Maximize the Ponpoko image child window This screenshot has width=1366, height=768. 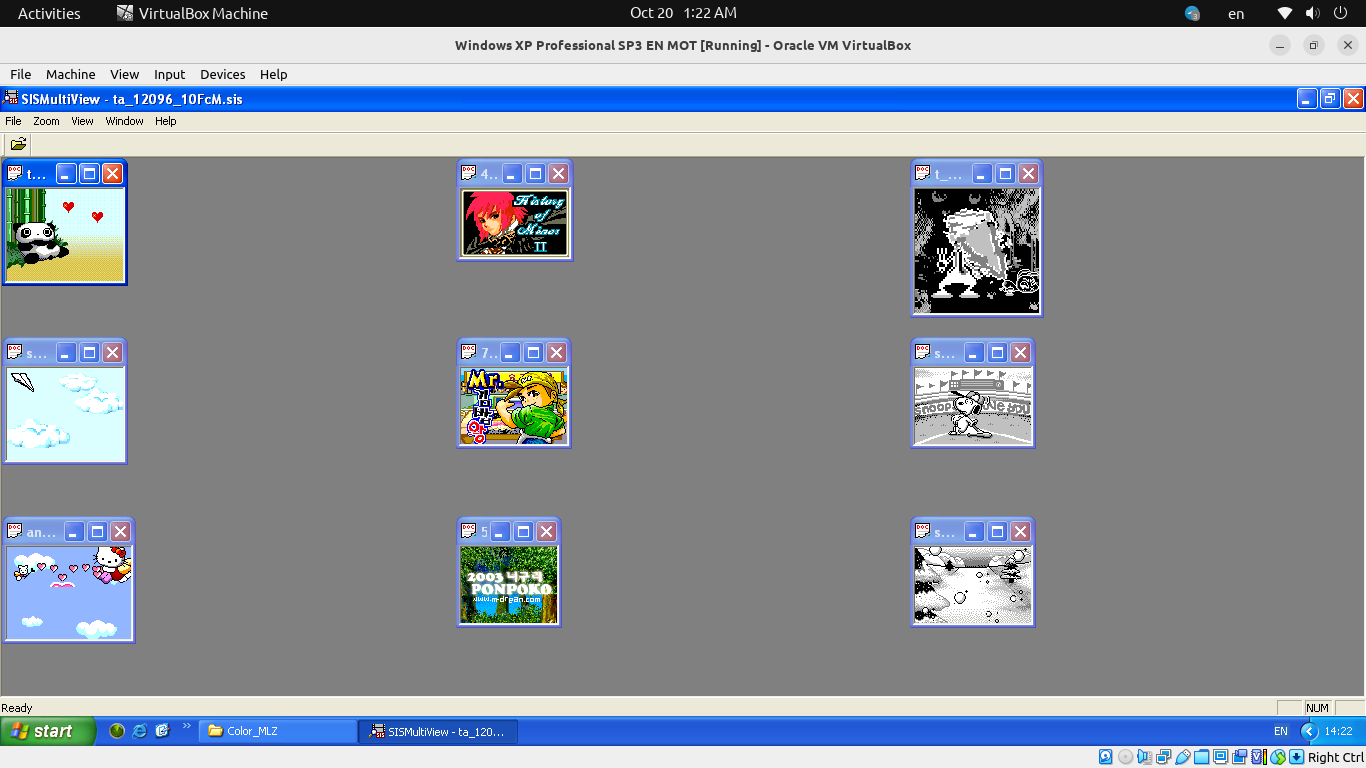524,531
